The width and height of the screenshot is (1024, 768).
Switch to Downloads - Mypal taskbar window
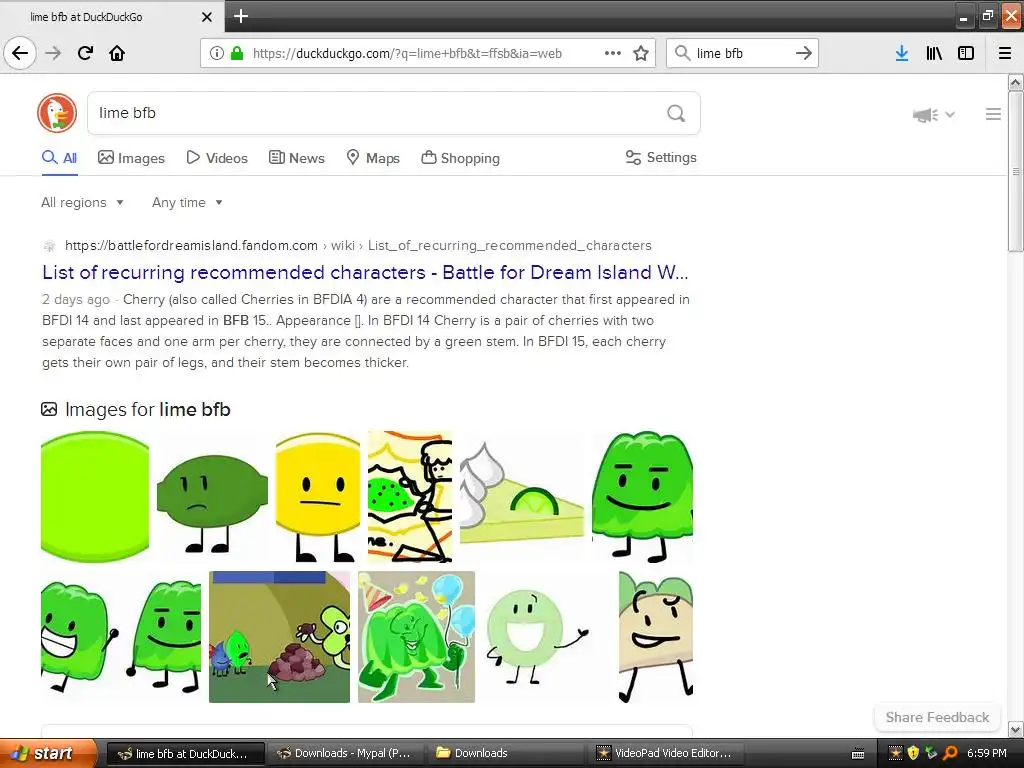[x=344, y=753]
